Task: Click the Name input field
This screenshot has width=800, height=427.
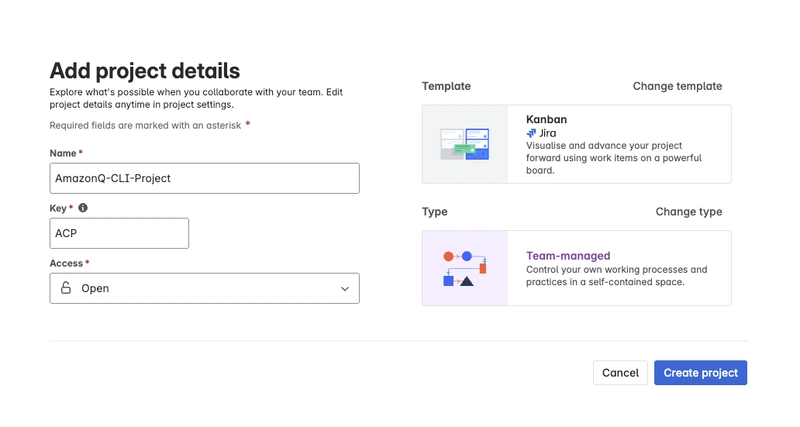Action: pyautogui.click(x=205, y=178)
